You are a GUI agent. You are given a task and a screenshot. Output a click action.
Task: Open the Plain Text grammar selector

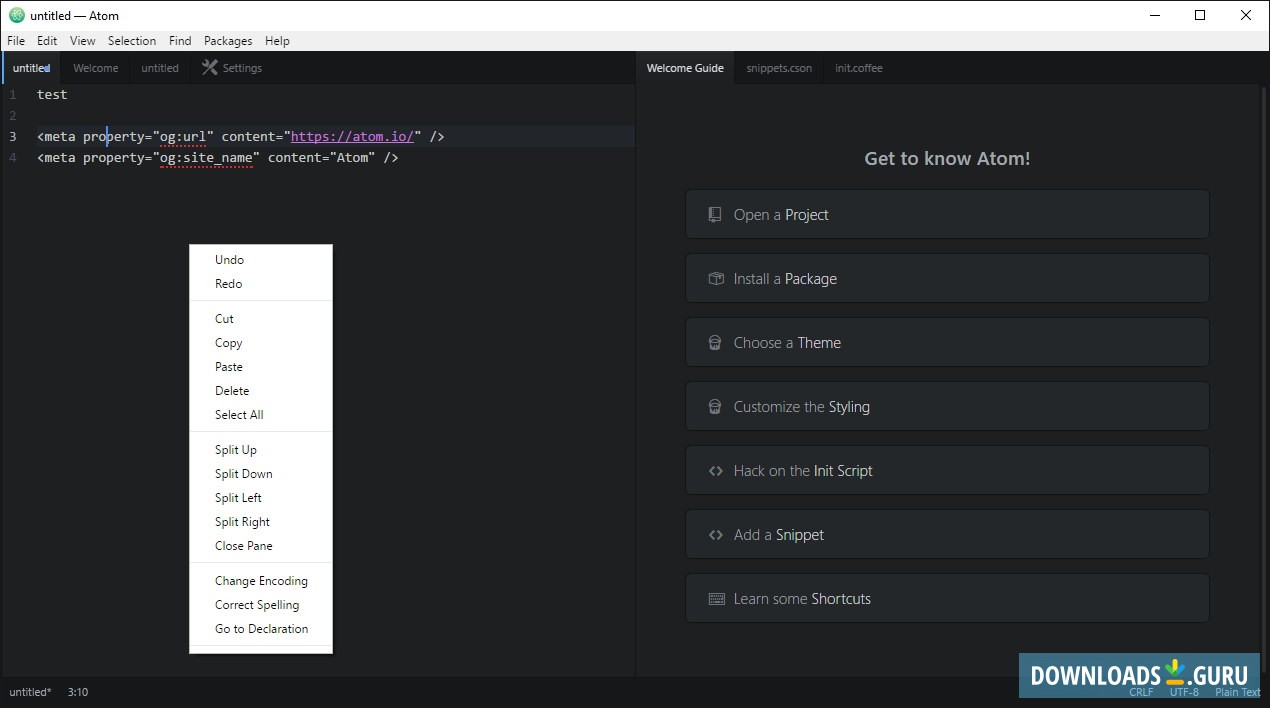tap(1237, 692)
